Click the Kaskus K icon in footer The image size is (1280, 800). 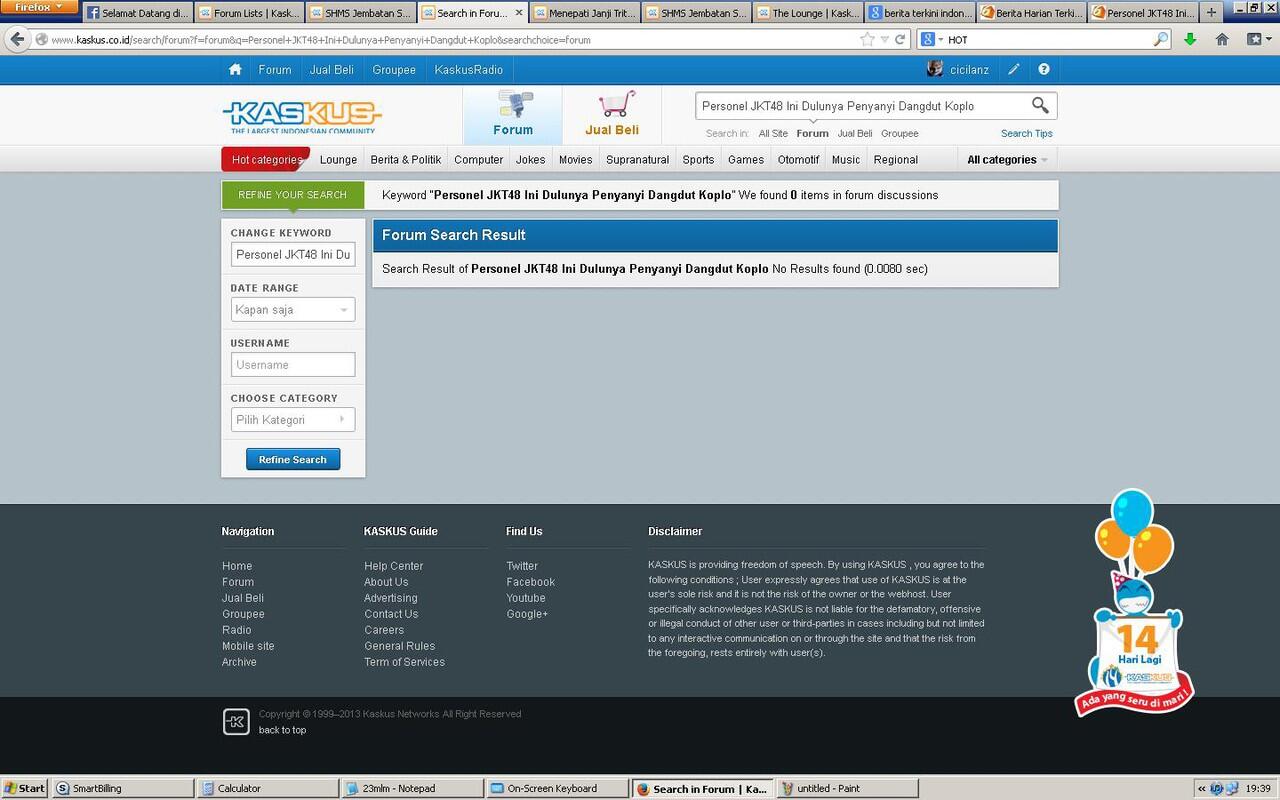click(x=236, y=721)
